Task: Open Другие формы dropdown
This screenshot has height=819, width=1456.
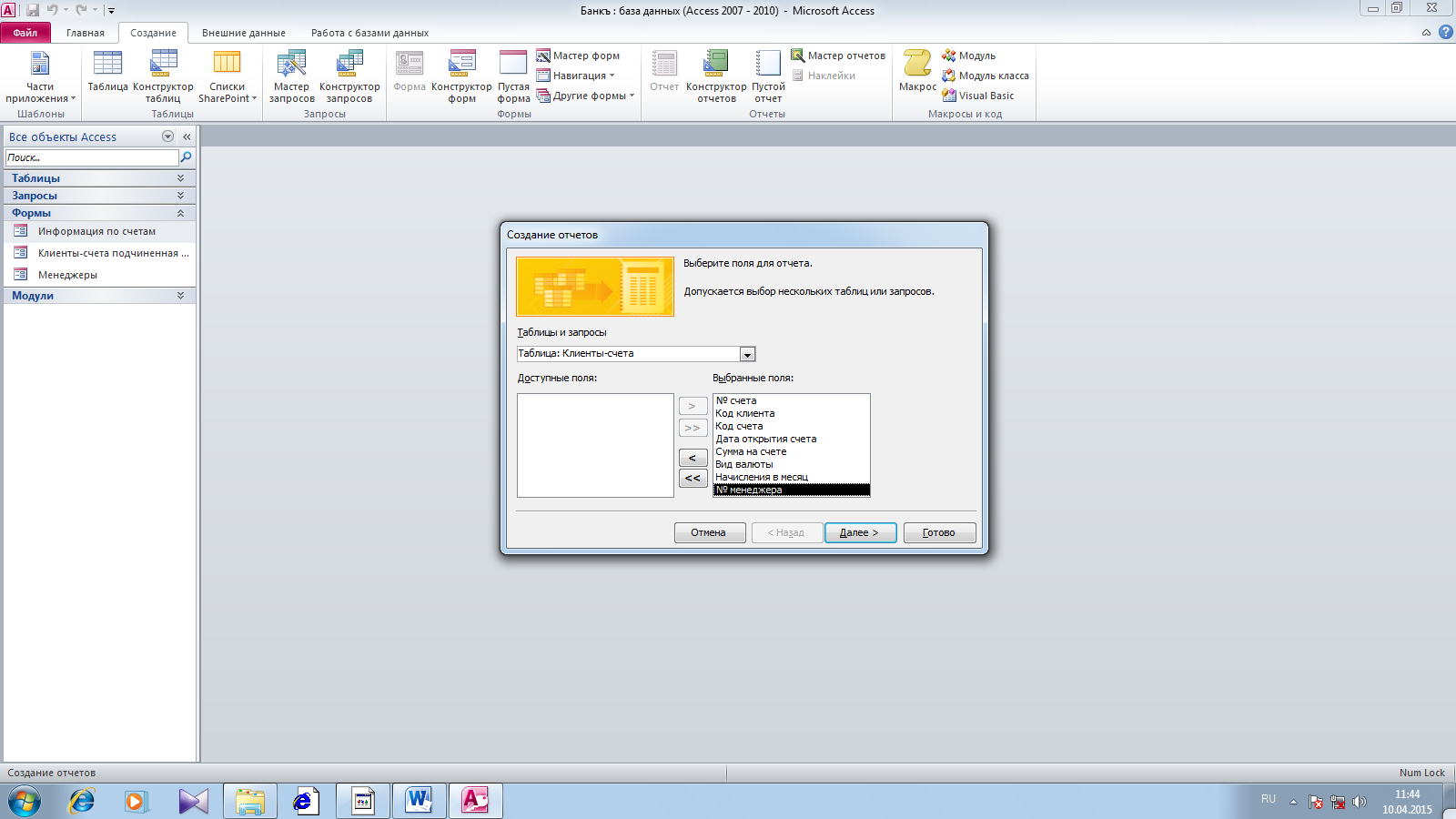Action: tap(585, 96)
